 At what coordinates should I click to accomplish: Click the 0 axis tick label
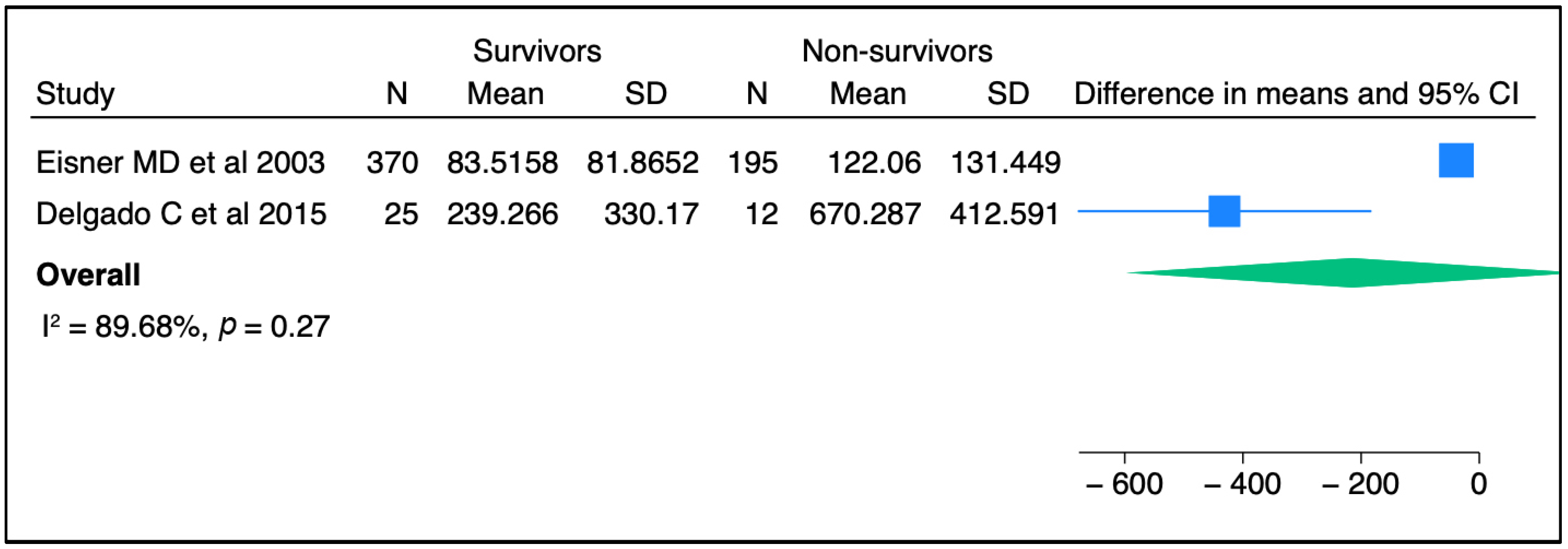click(1479, 484)
